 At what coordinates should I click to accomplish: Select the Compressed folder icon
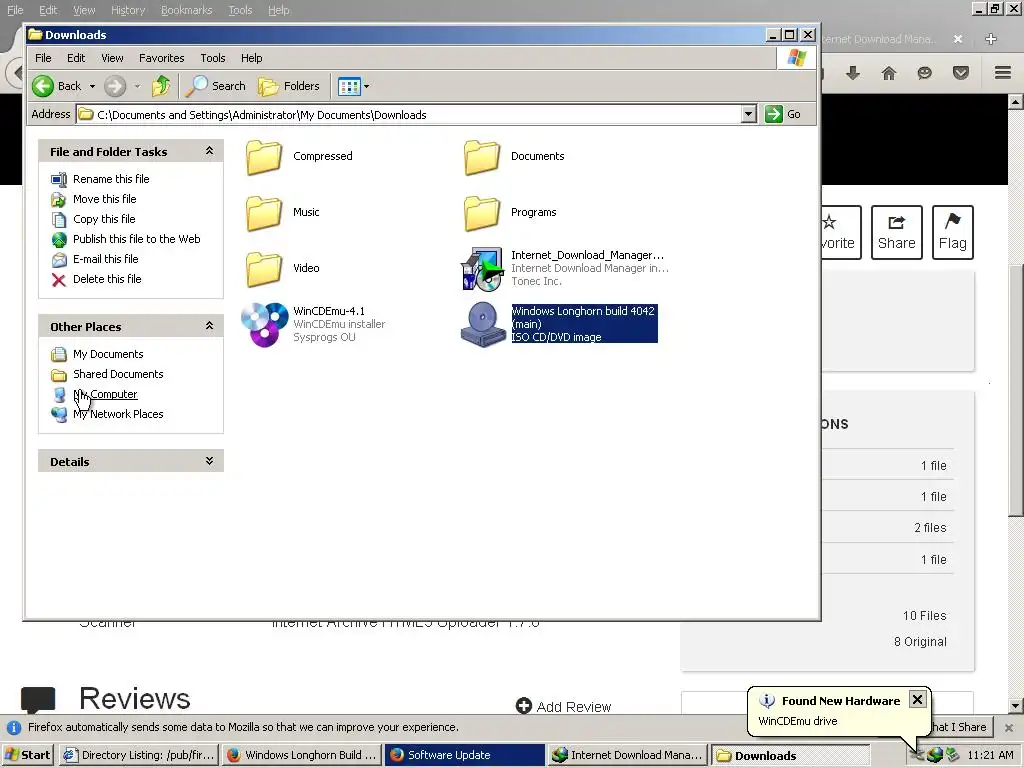coord(264,157)
